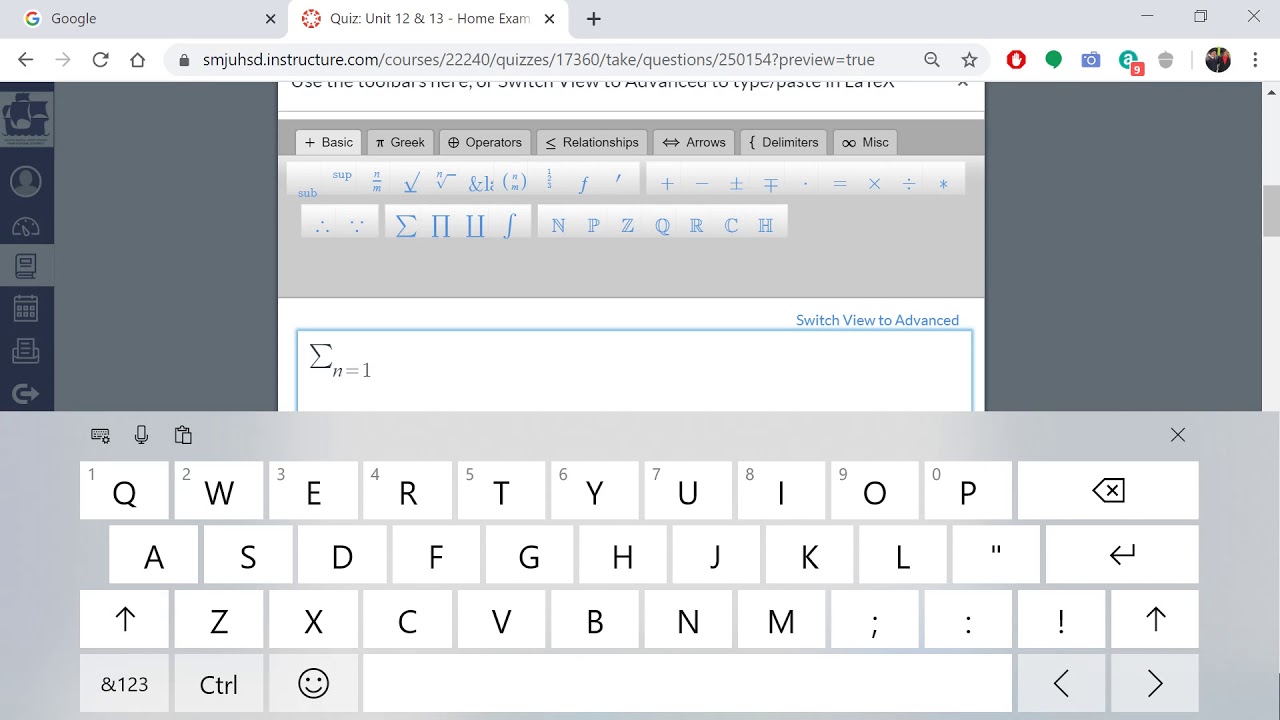Insert the multiplication cross symbol
Screen dimensions: 1280x720
(x=874, y=184)
